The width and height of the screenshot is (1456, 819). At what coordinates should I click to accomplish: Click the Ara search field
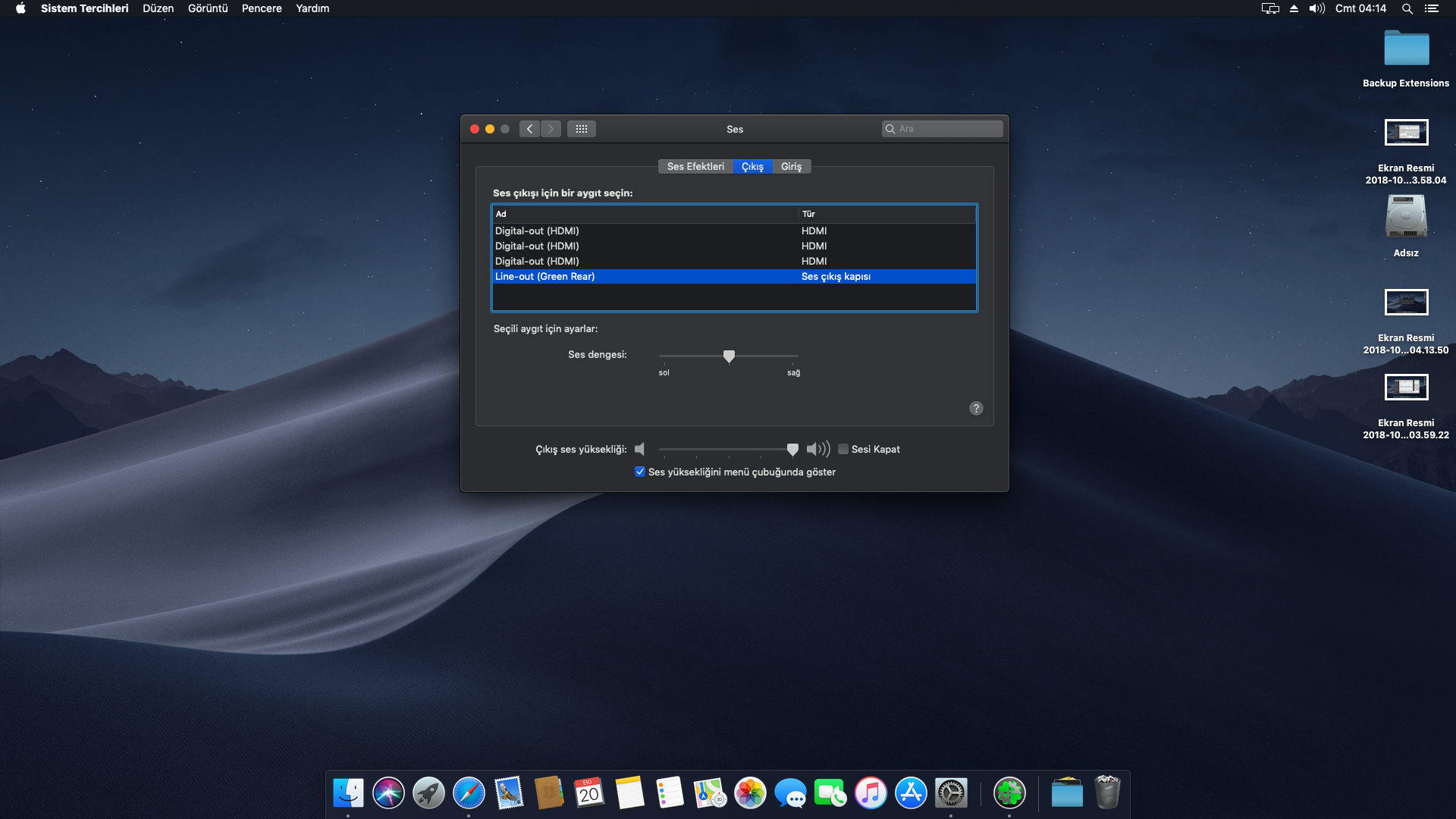pos(948,129)
